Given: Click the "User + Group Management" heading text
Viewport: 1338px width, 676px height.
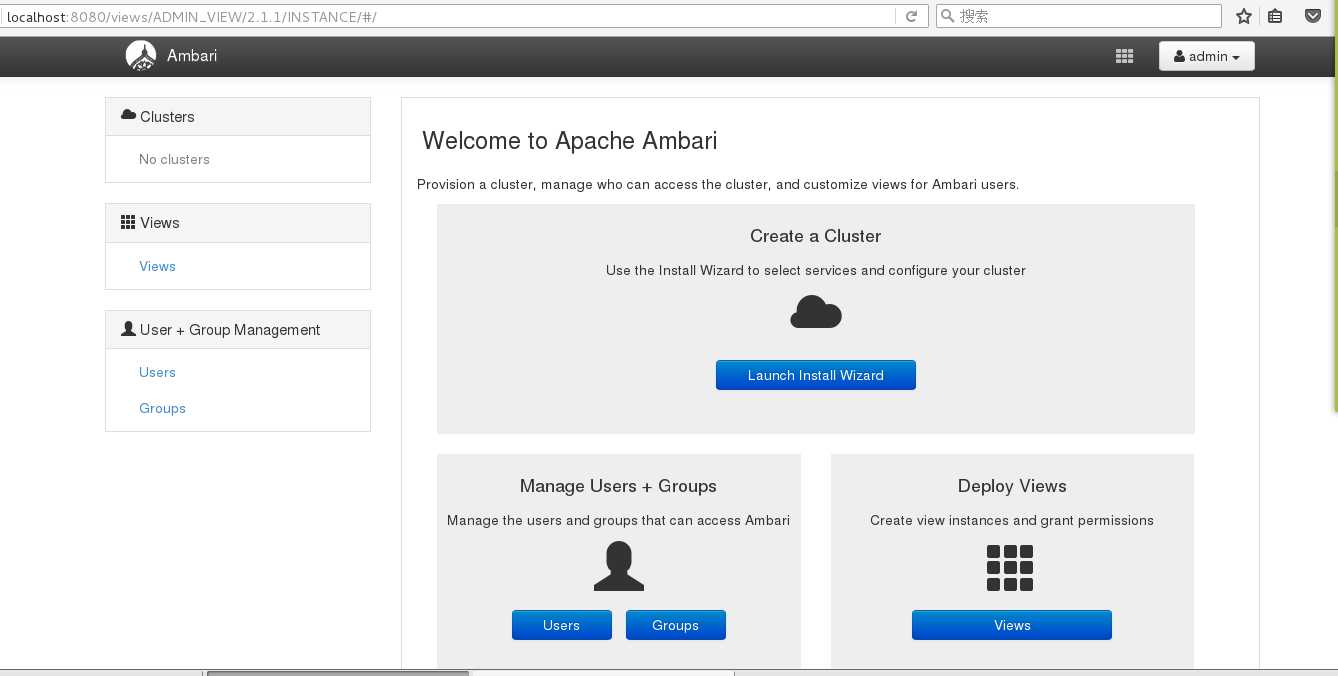Looking at the screenshot, I should 230,330.
